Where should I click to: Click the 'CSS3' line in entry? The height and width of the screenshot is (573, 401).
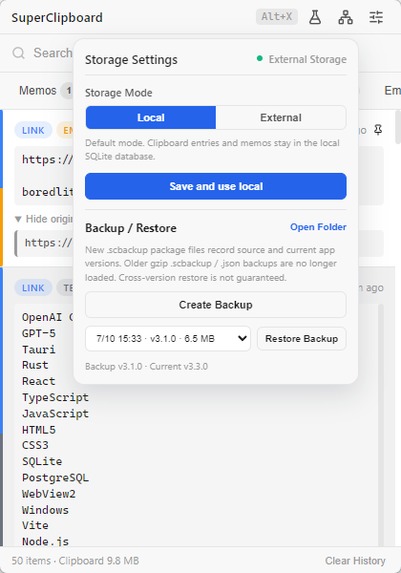click(x=35, y=445)
